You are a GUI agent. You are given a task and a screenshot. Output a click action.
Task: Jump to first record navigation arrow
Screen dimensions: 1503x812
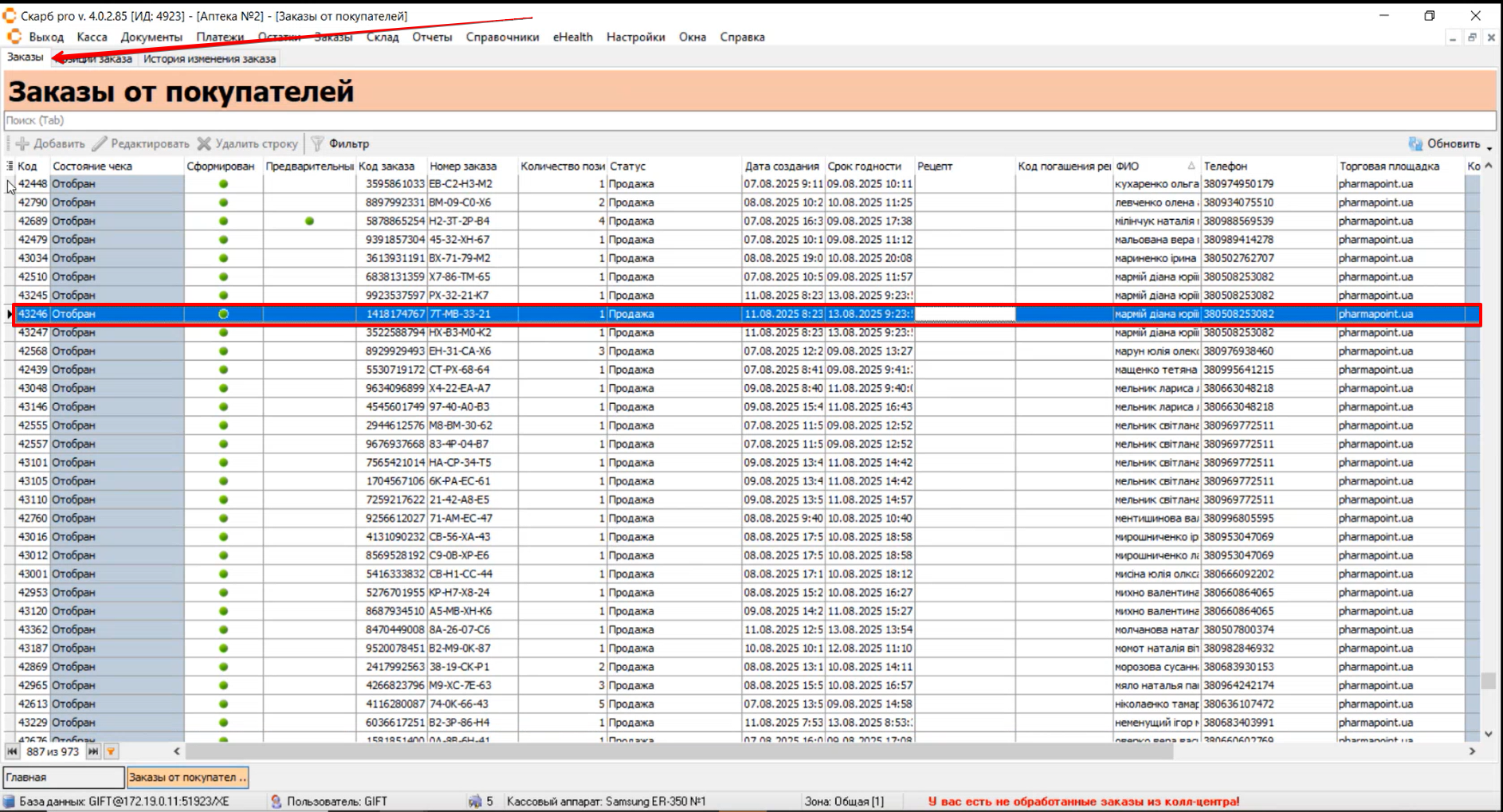12,751
